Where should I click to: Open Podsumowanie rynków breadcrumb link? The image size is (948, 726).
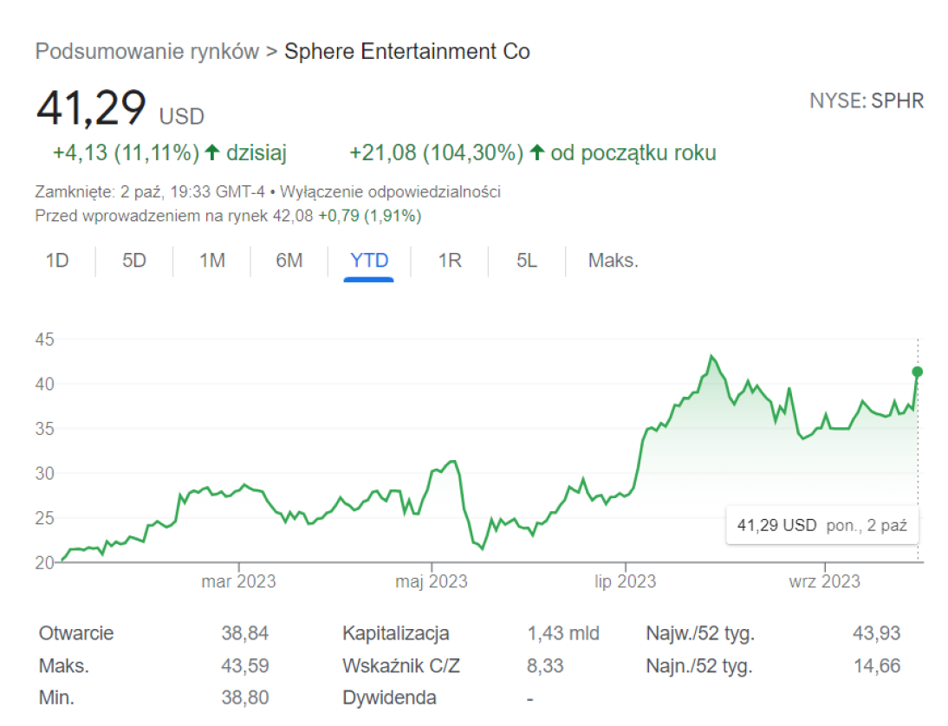click(147, 51)
